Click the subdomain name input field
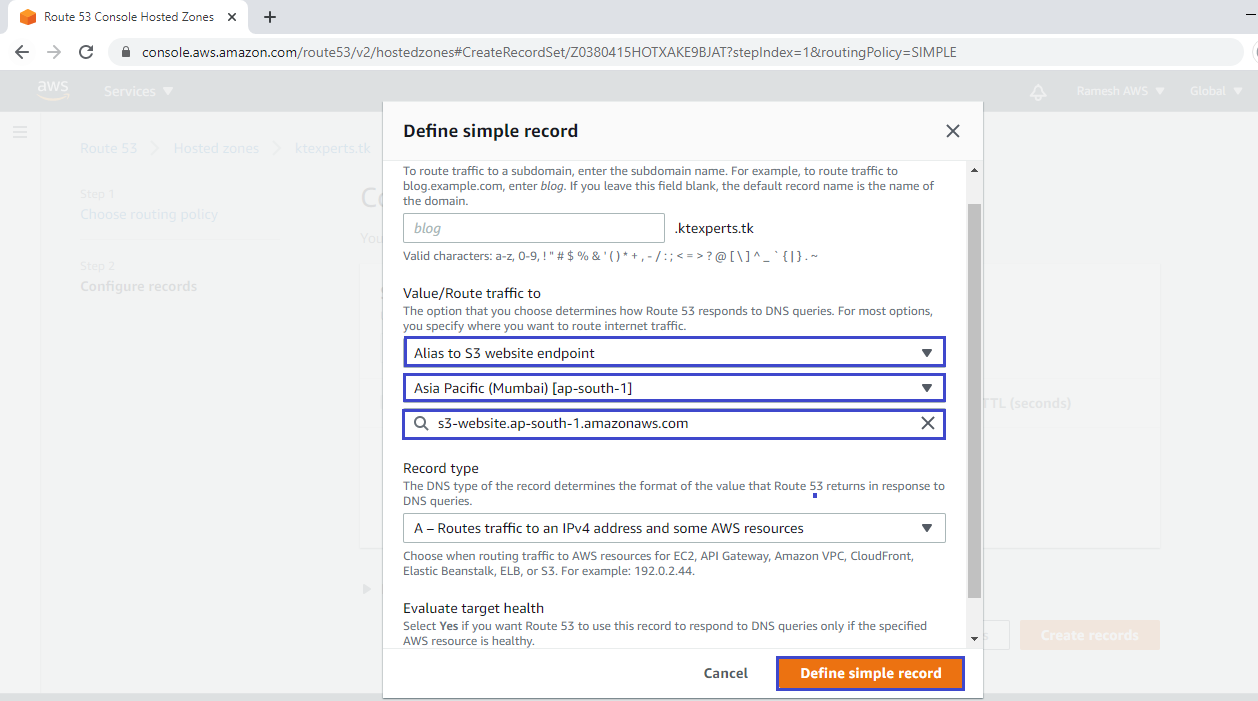Screen dimensions: 1258x701 534,228
